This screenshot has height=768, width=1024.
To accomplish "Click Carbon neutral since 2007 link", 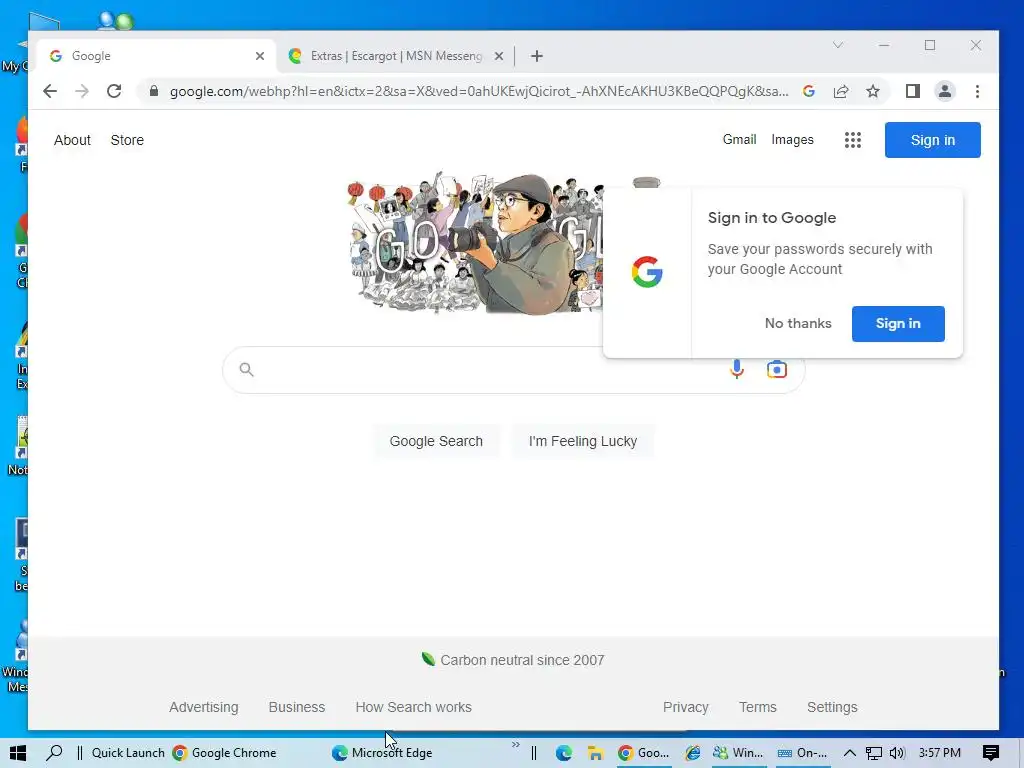I will click(513, 660).
